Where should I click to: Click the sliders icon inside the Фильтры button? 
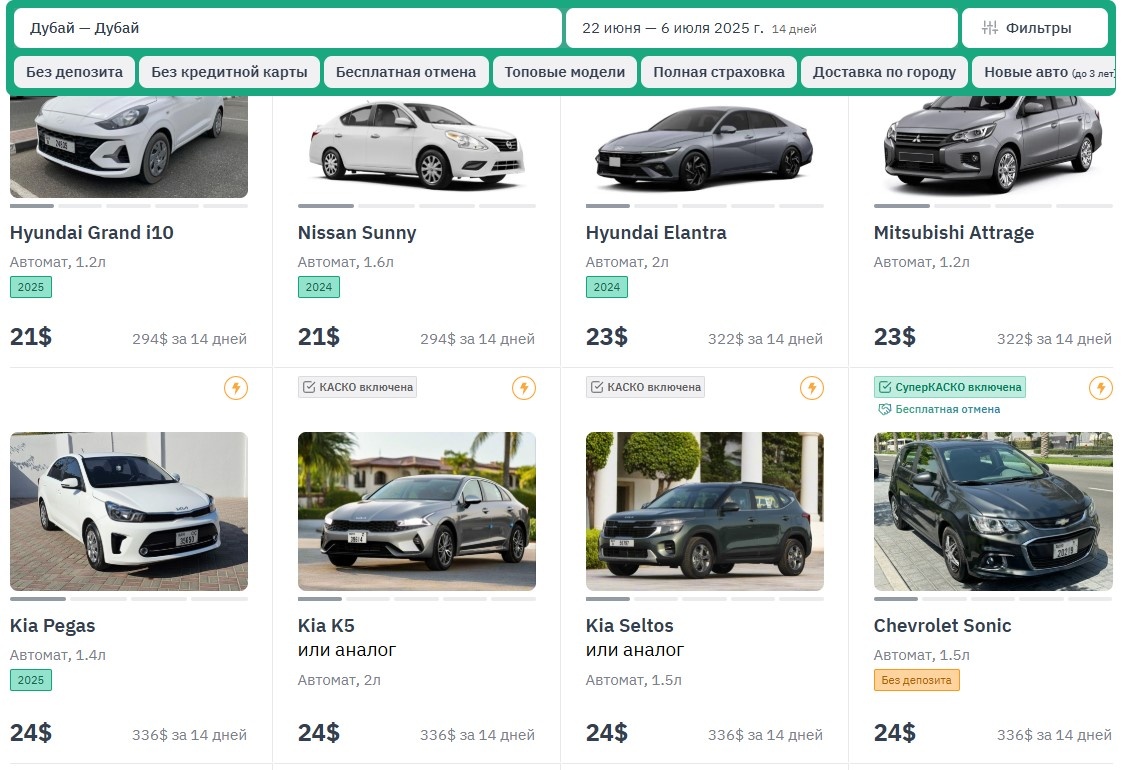coord(992,27)
